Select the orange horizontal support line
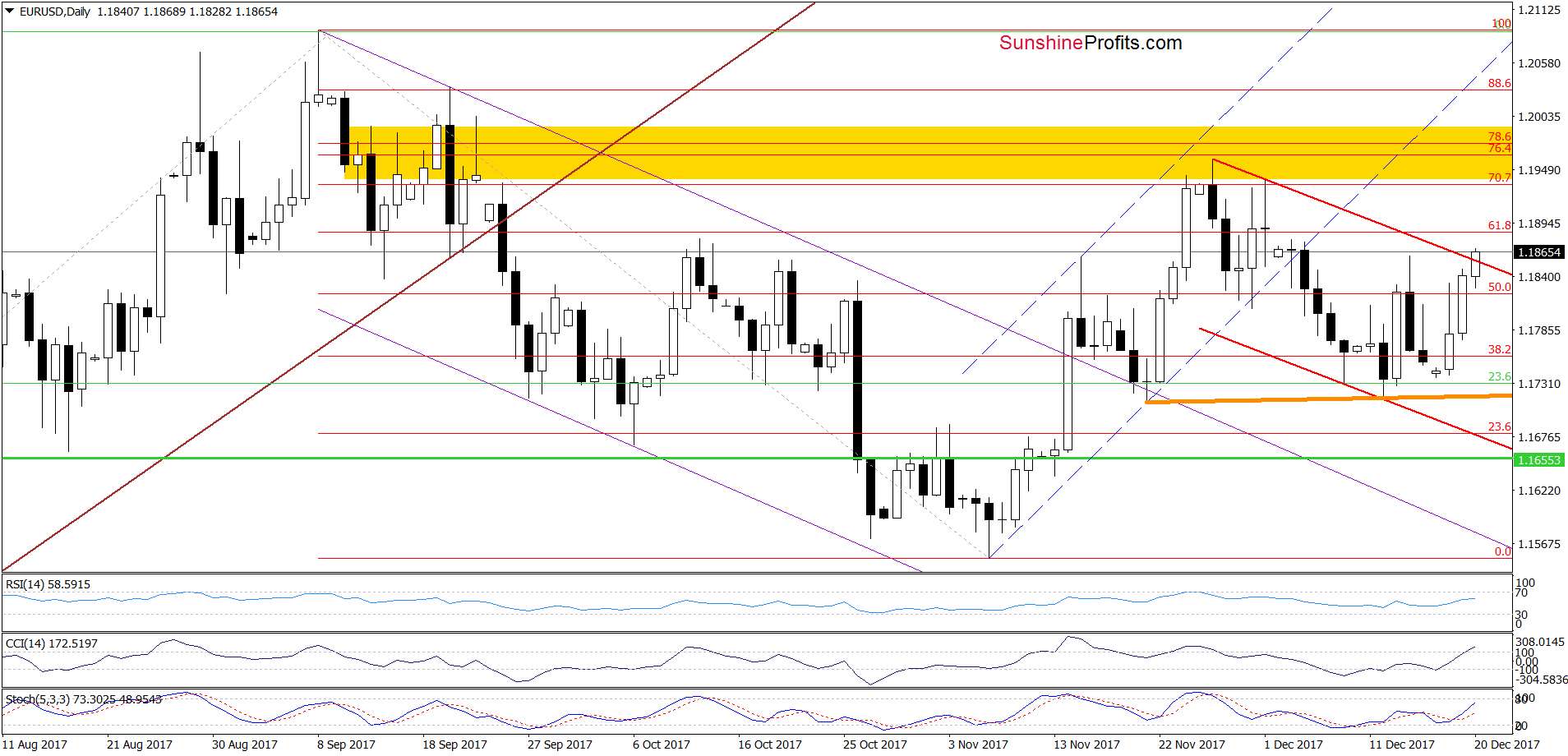Image resolution: width=1568 pixels, height=756 pixels. (1329, 399)
